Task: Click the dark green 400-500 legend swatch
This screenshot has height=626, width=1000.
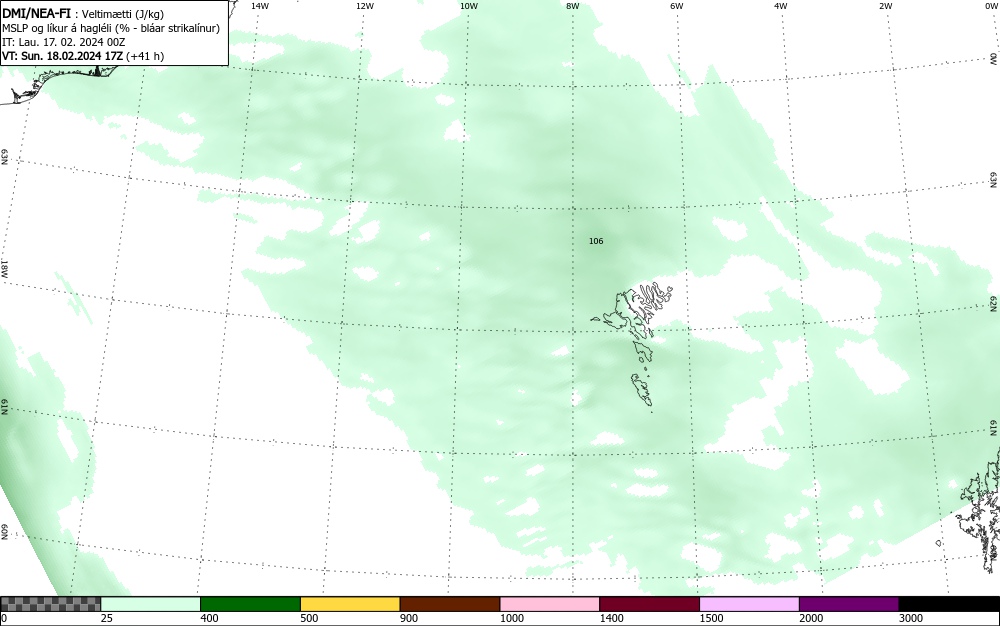Action: (x=250, y=604)
